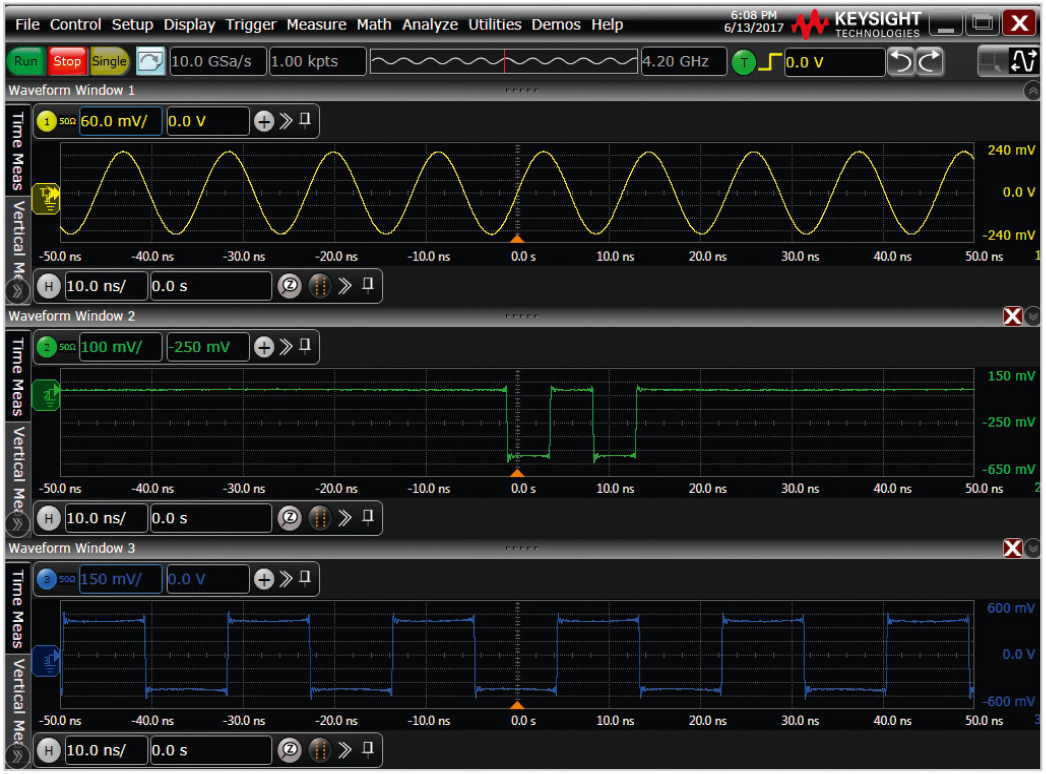Open Time Meas tab in Waveform Window 1
1046x774 pixels.
tap(18, 150)
